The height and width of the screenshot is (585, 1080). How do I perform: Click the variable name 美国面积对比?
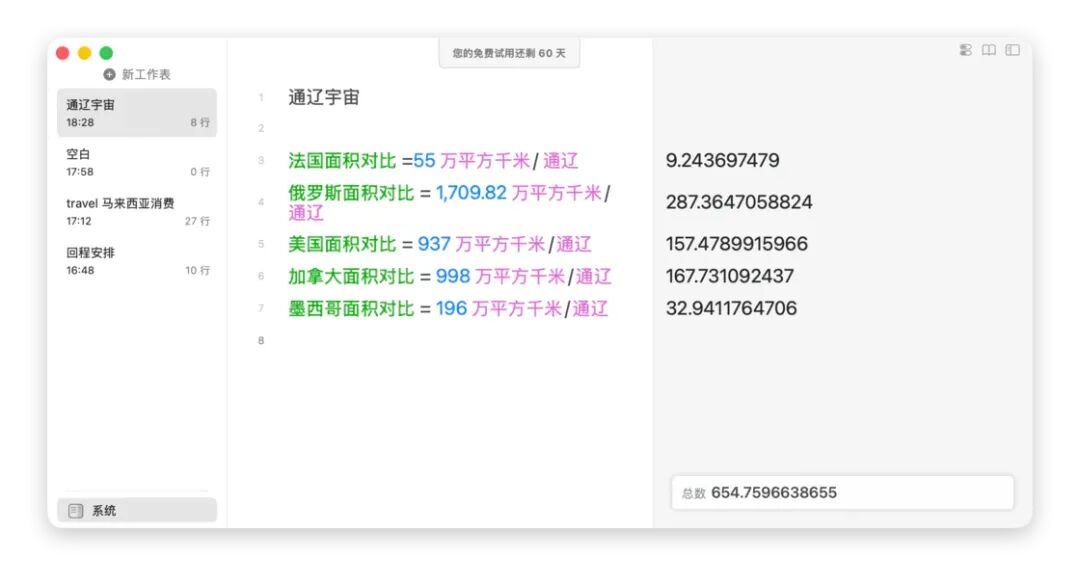(342, 244)
